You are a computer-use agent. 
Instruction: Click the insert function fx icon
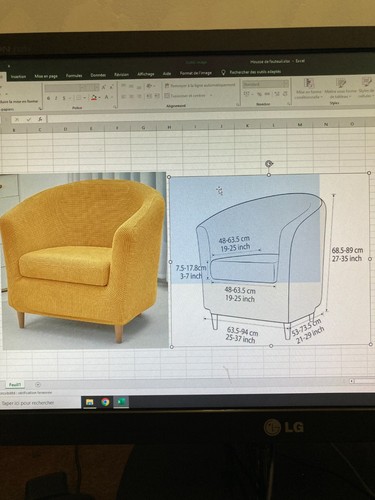40,119
